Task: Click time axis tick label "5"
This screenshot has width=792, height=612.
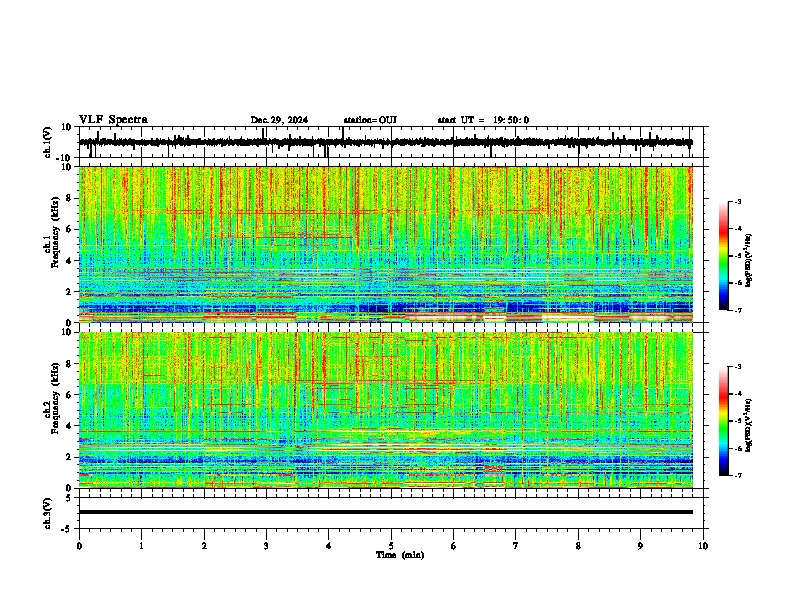Action: coord(391,546)
